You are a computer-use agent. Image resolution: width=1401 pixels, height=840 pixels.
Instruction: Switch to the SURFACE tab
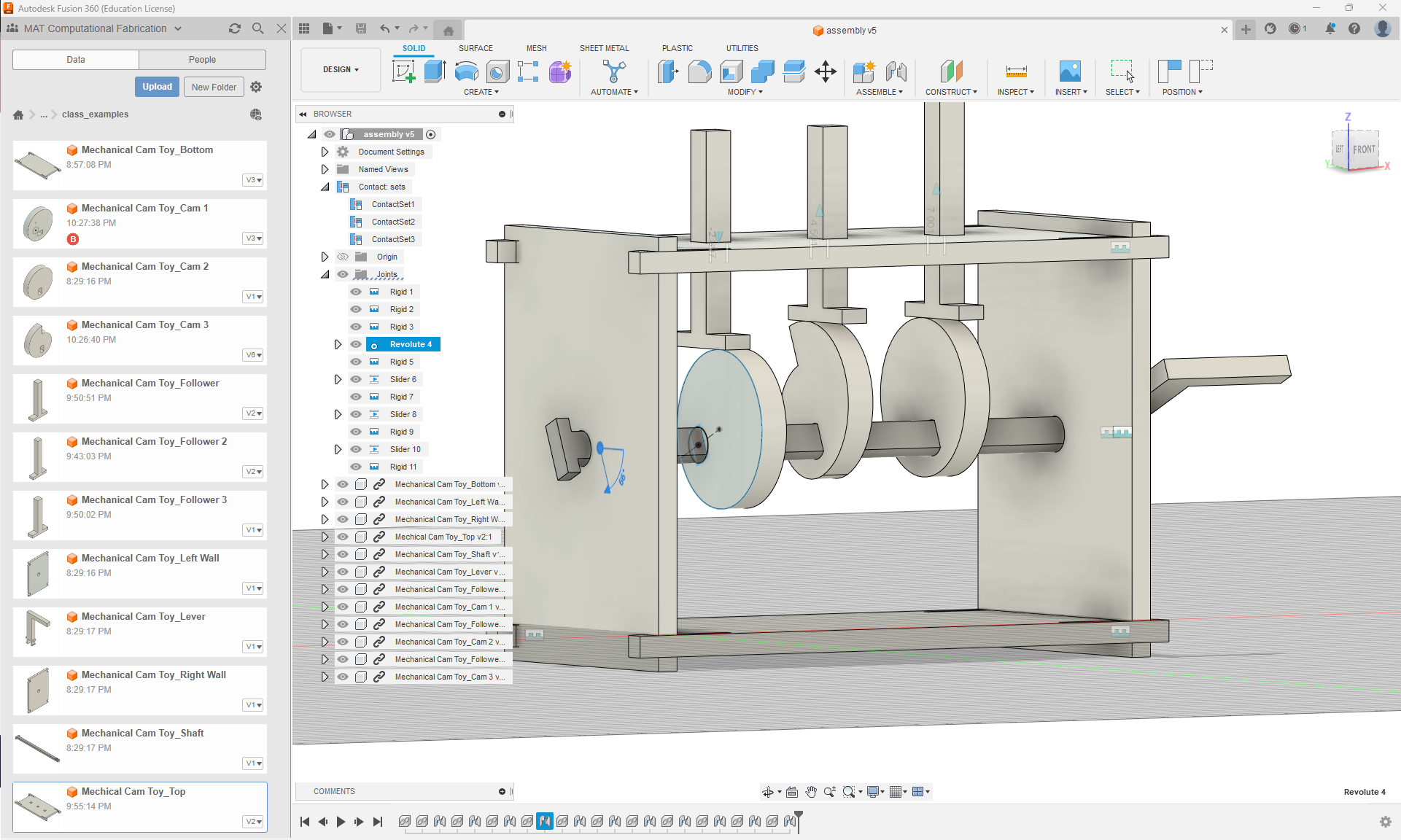(x=476, y=48)
